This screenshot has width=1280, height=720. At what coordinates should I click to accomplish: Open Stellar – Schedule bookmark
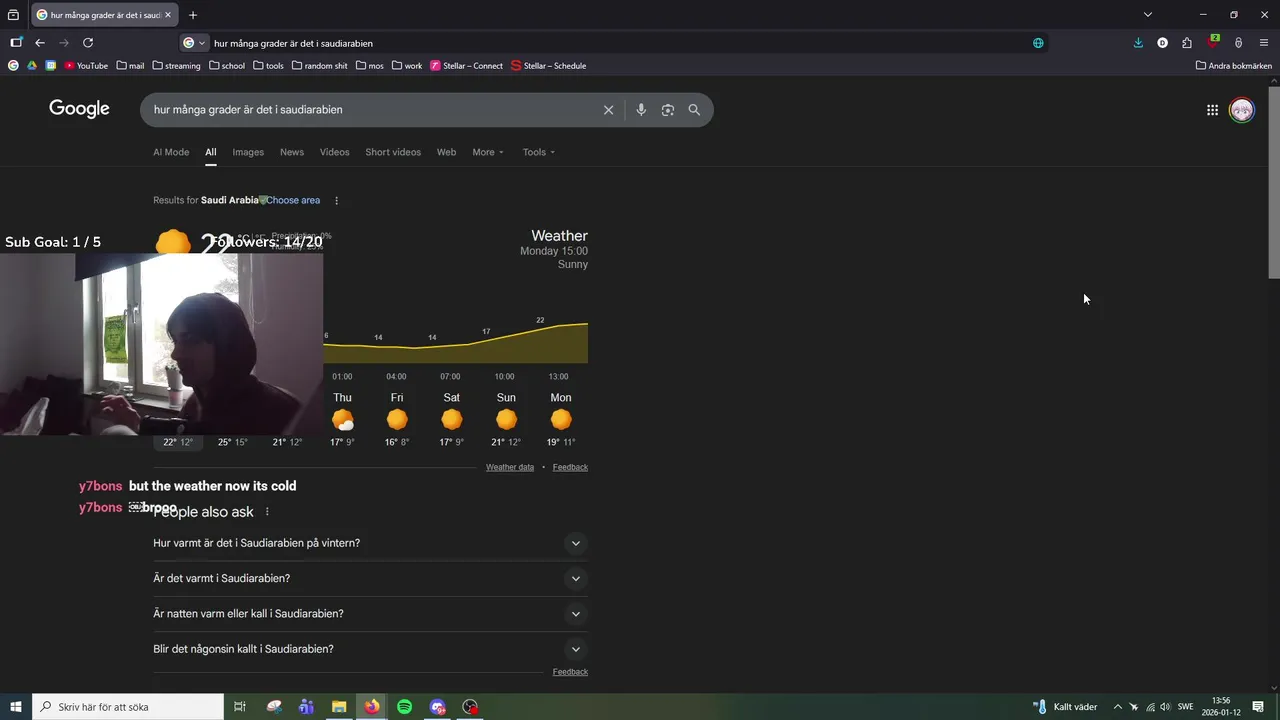[x=549, y=66]
